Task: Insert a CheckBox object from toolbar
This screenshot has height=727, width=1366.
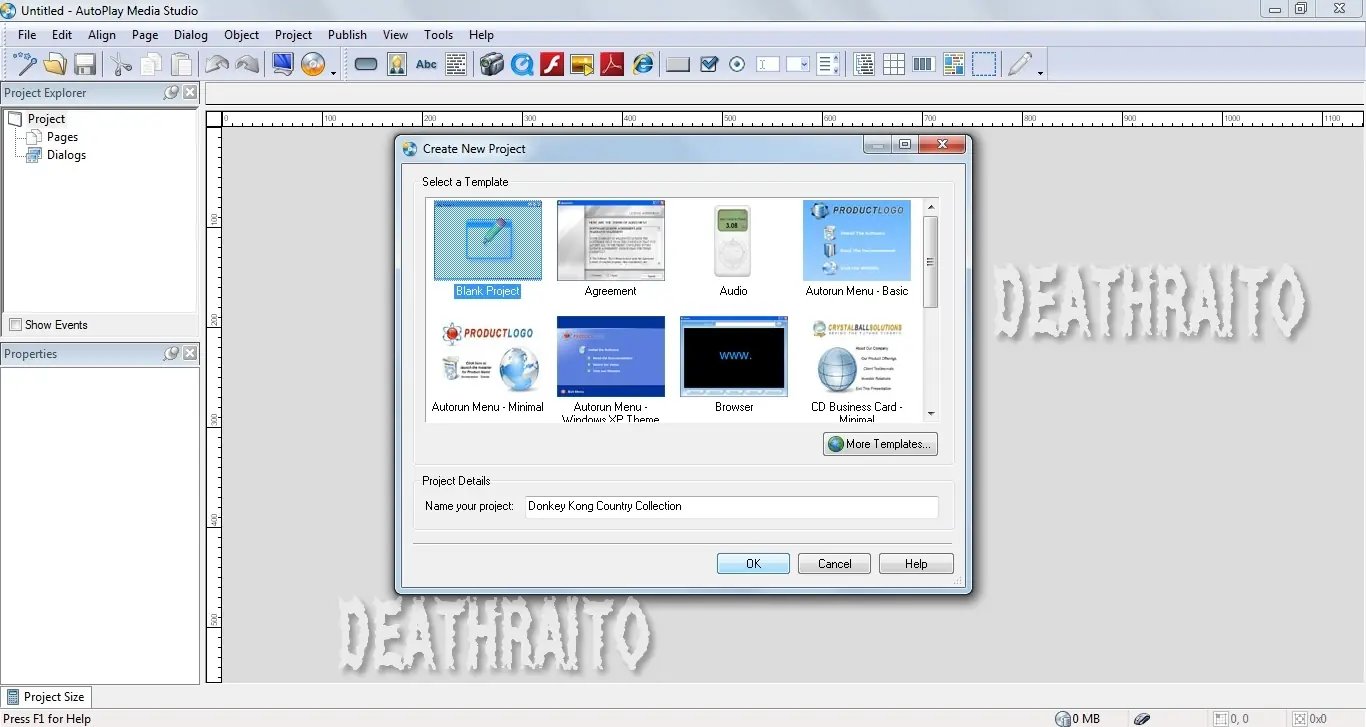Action: coord(709,65)
